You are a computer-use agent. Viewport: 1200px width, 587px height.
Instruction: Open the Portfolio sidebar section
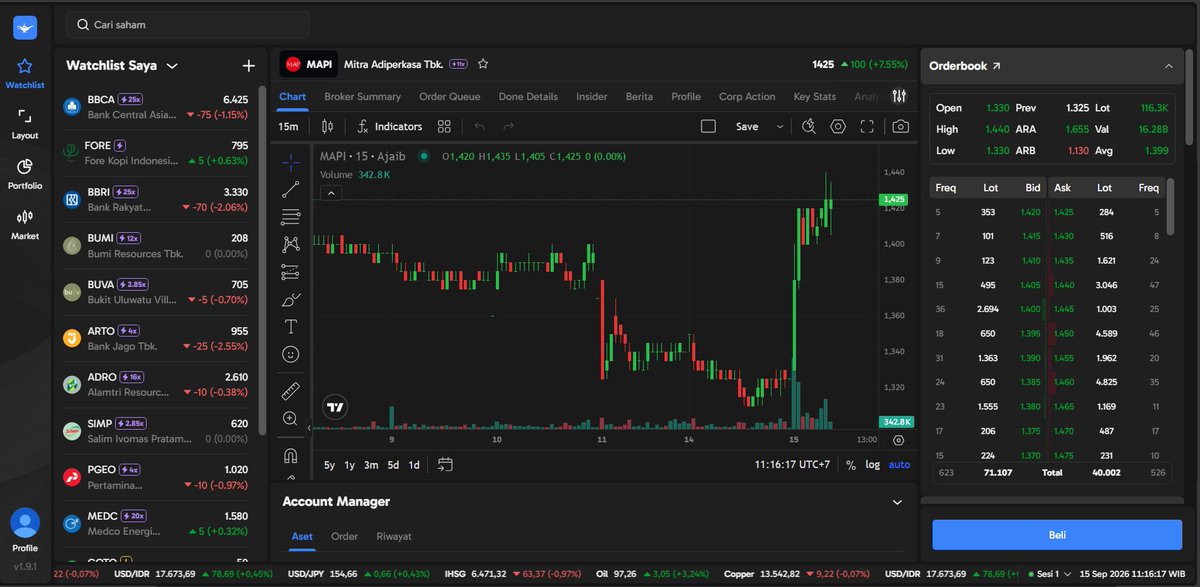[25, 174]
